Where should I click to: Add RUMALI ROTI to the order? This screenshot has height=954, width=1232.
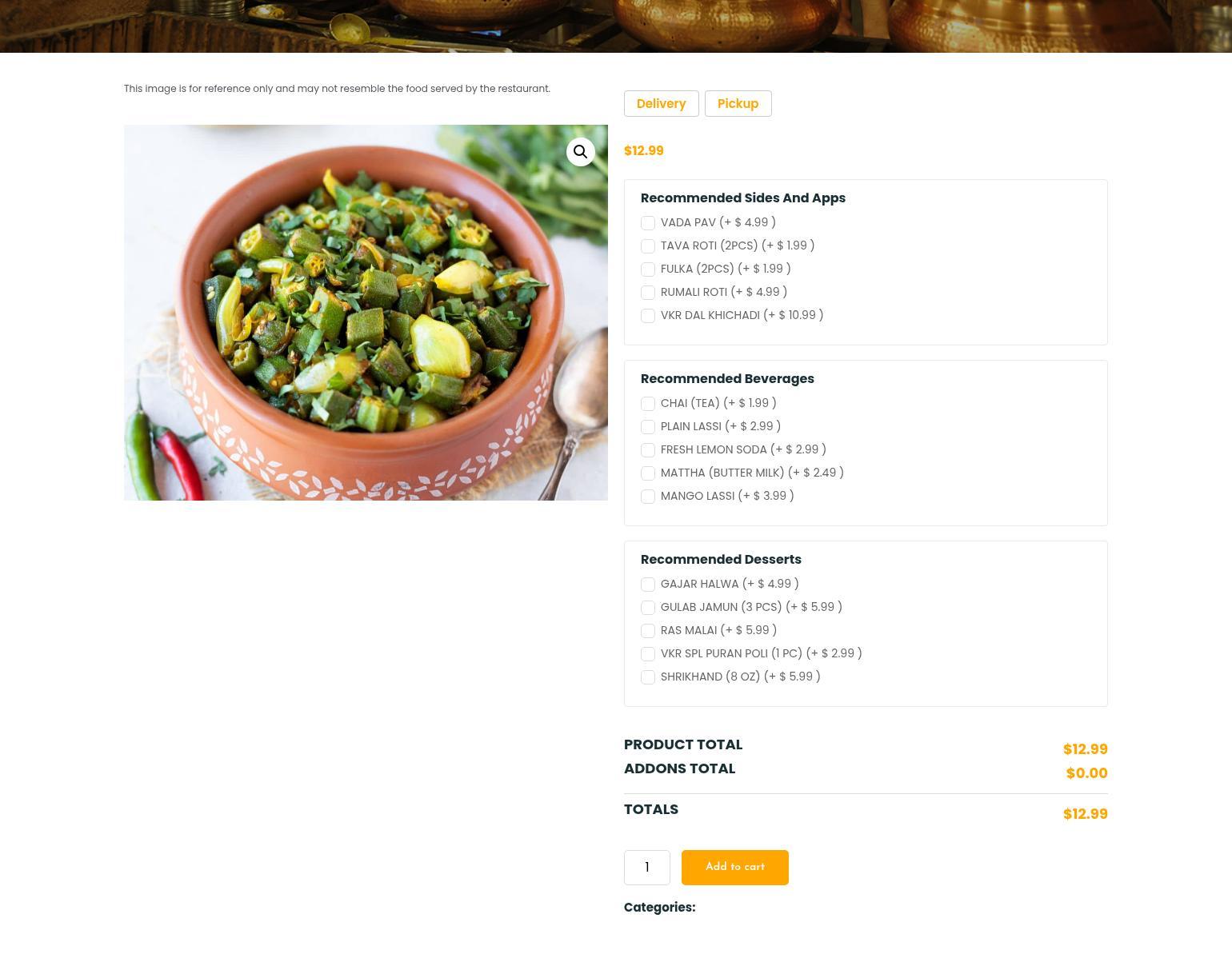[648, 293]
